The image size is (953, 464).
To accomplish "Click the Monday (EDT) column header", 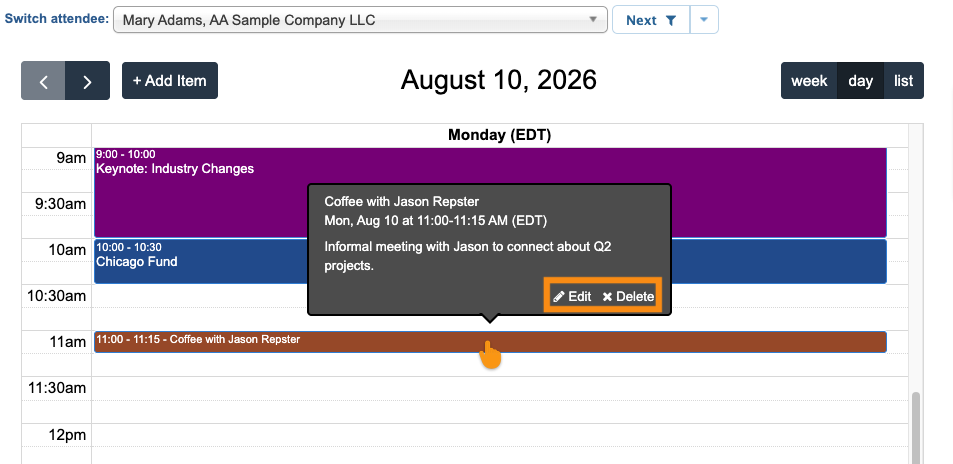I will (500, 135).
